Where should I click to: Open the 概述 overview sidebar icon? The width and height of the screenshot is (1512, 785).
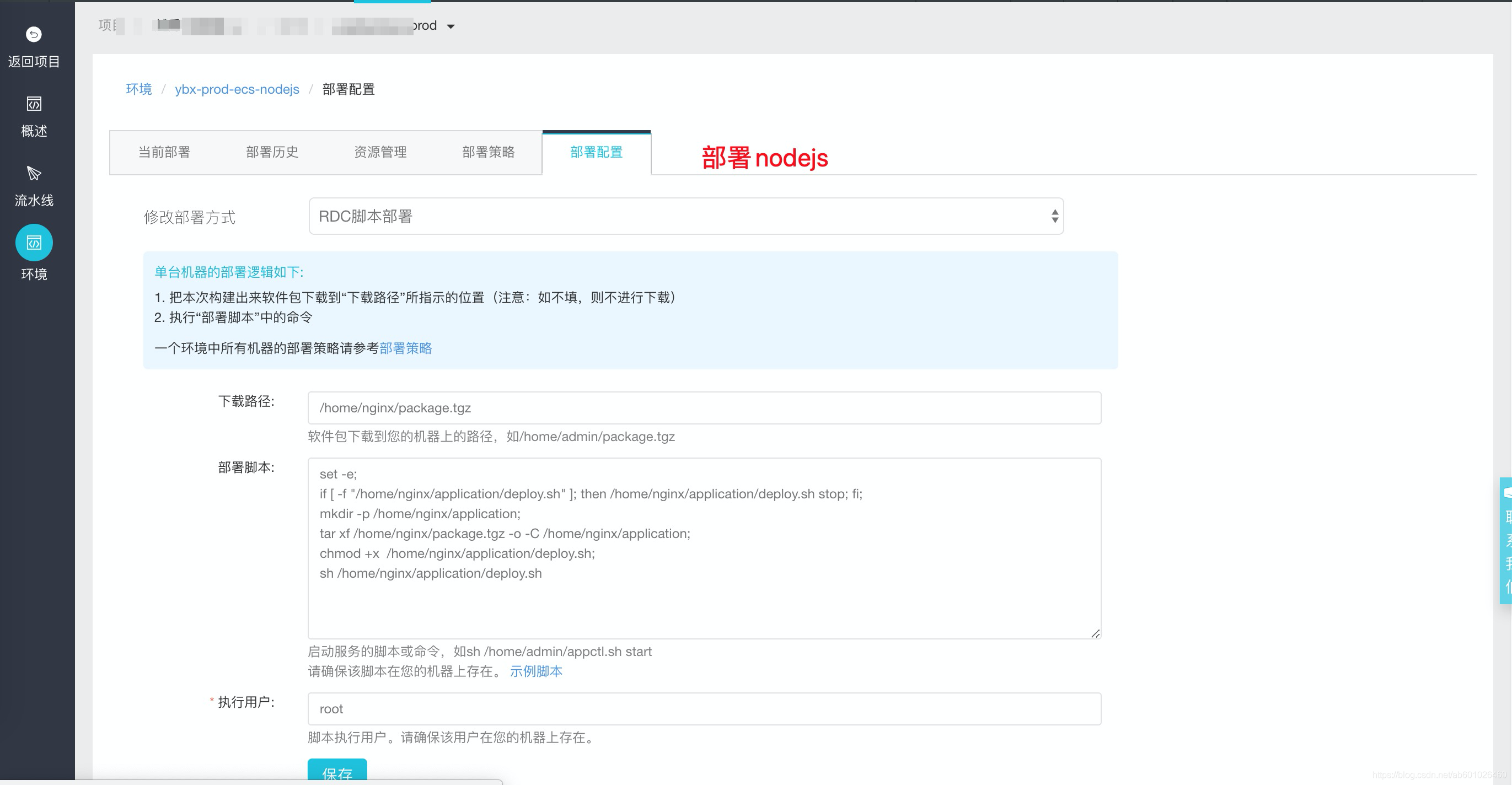tap(34, 104)
